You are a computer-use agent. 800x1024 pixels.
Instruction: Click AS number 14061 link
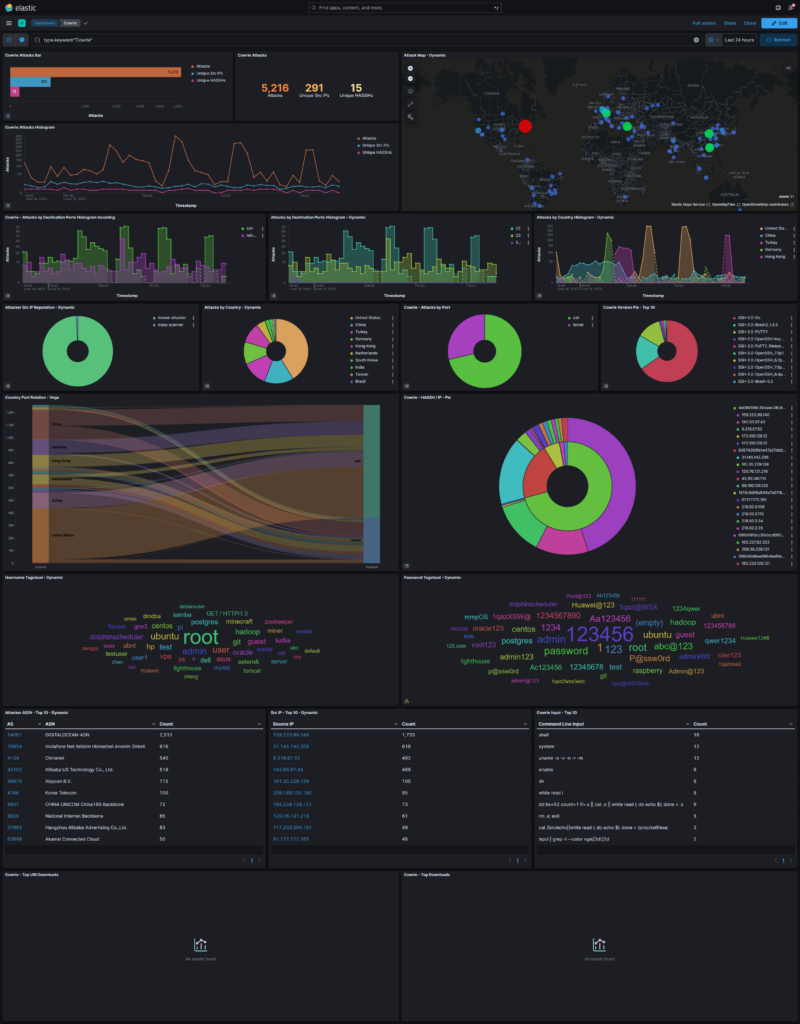pyautogui.click(x=14, y=735)
